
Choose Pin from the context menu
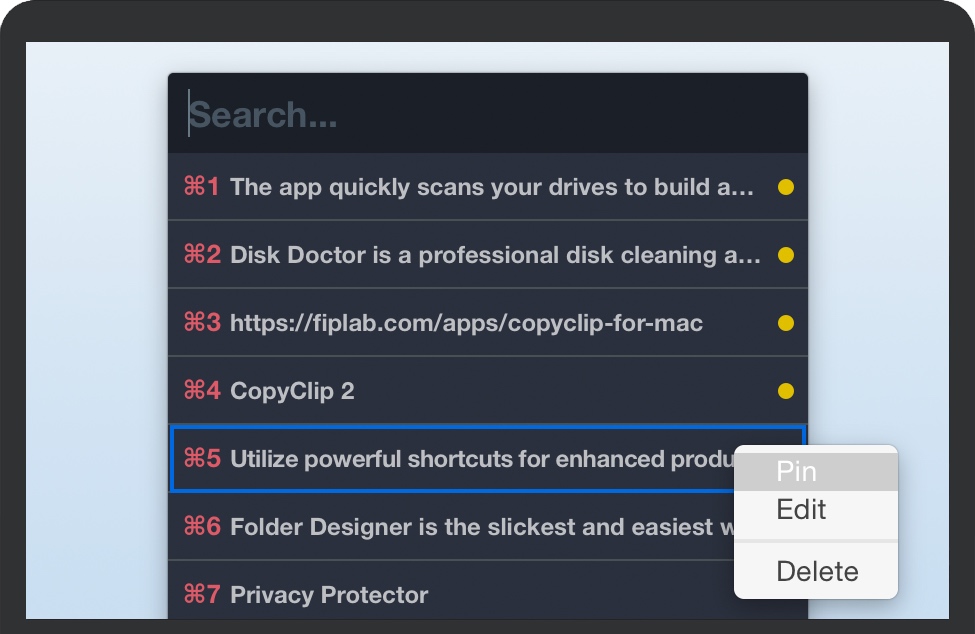(797, 472)
